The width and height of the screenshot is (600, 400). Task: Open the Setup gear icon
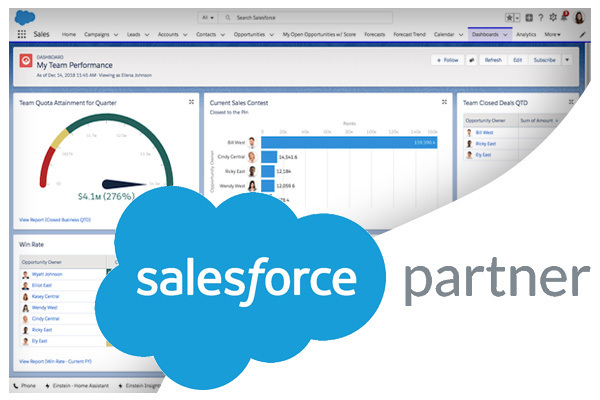(x=553, y=17)
